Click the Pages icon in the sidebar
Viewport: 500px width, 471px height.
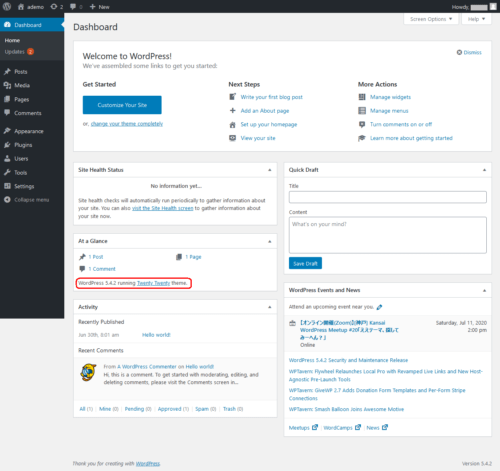7,99
